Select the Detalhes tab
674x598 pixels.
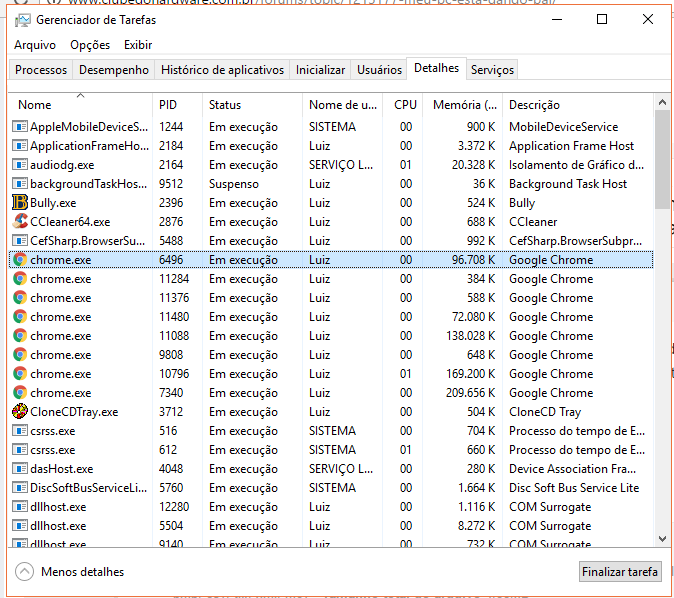(x=436, y=68)
